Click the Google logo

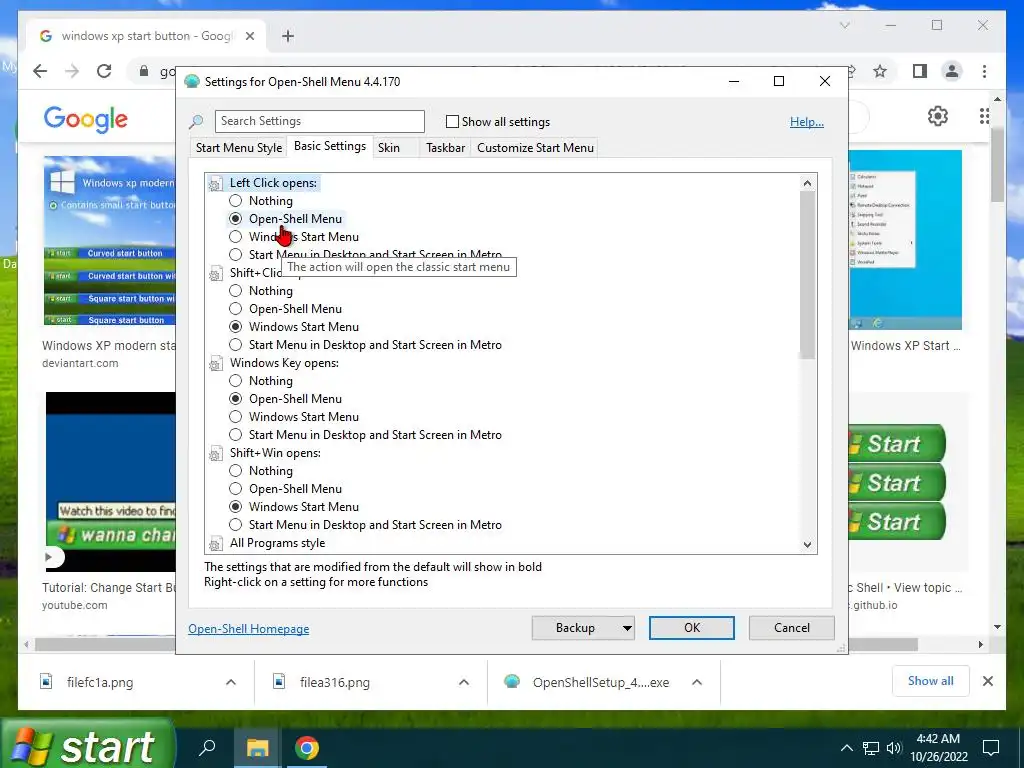coord(86,119)
